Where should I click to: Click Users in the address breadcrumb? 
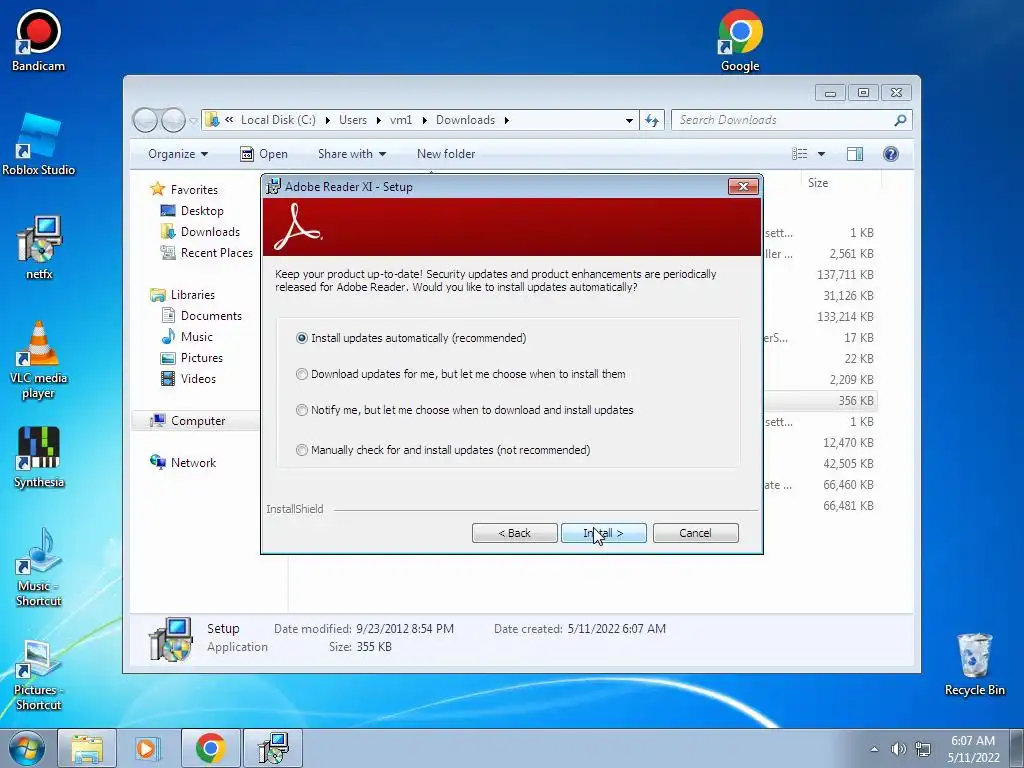tap(353, 120)
